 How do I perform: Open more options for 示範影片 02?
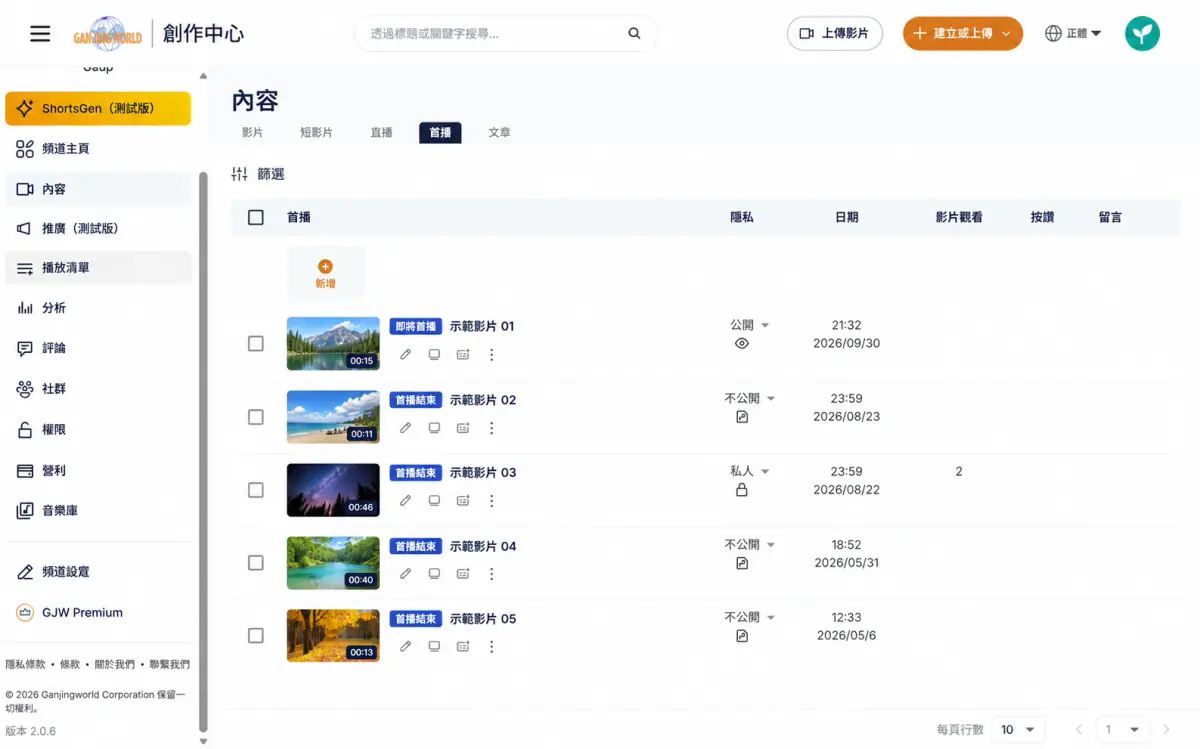tap(491, 428)
